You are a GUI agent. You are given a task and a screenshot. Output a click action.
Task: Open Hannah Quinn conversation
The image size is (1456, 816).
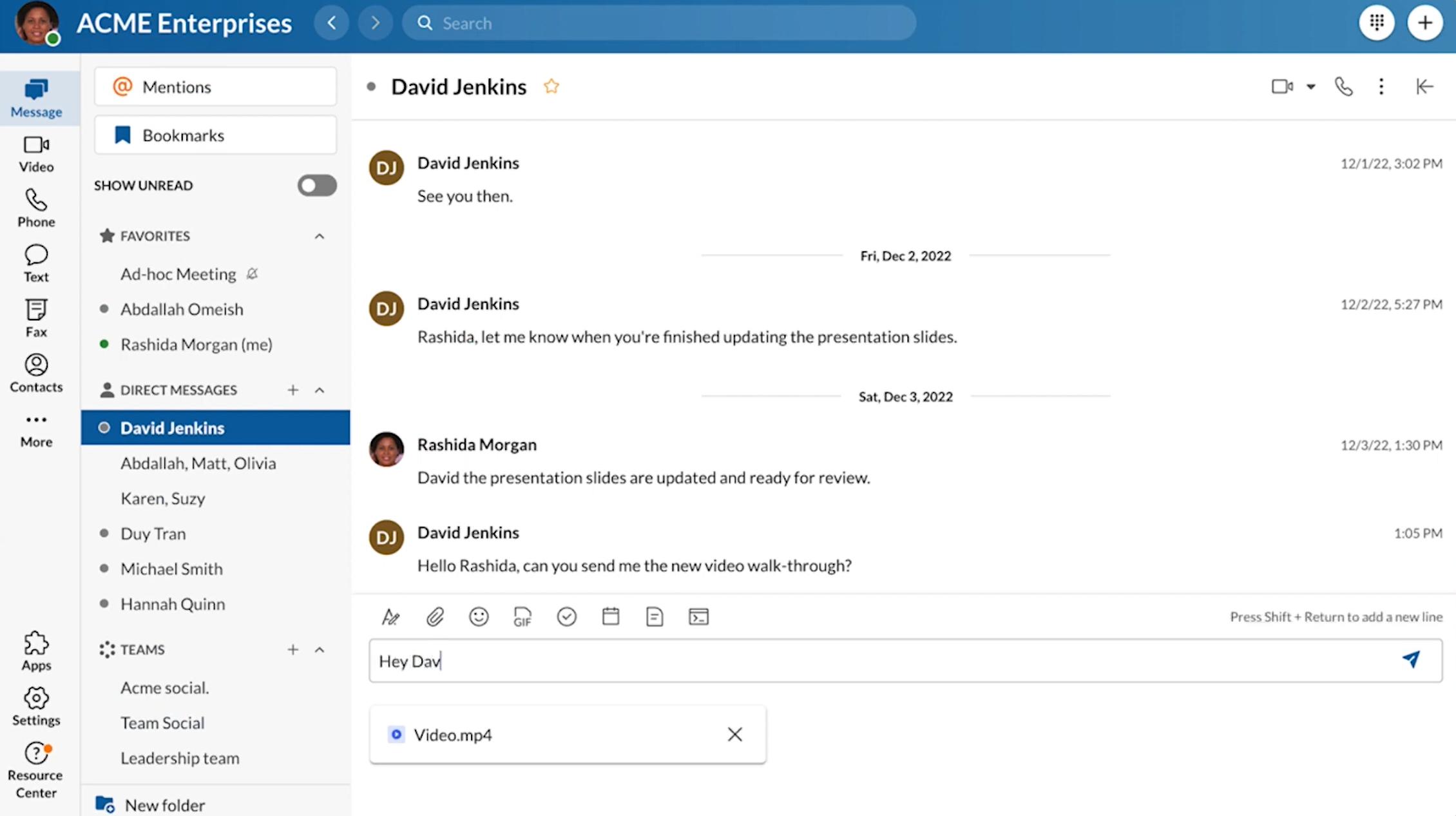coord(215,604)
